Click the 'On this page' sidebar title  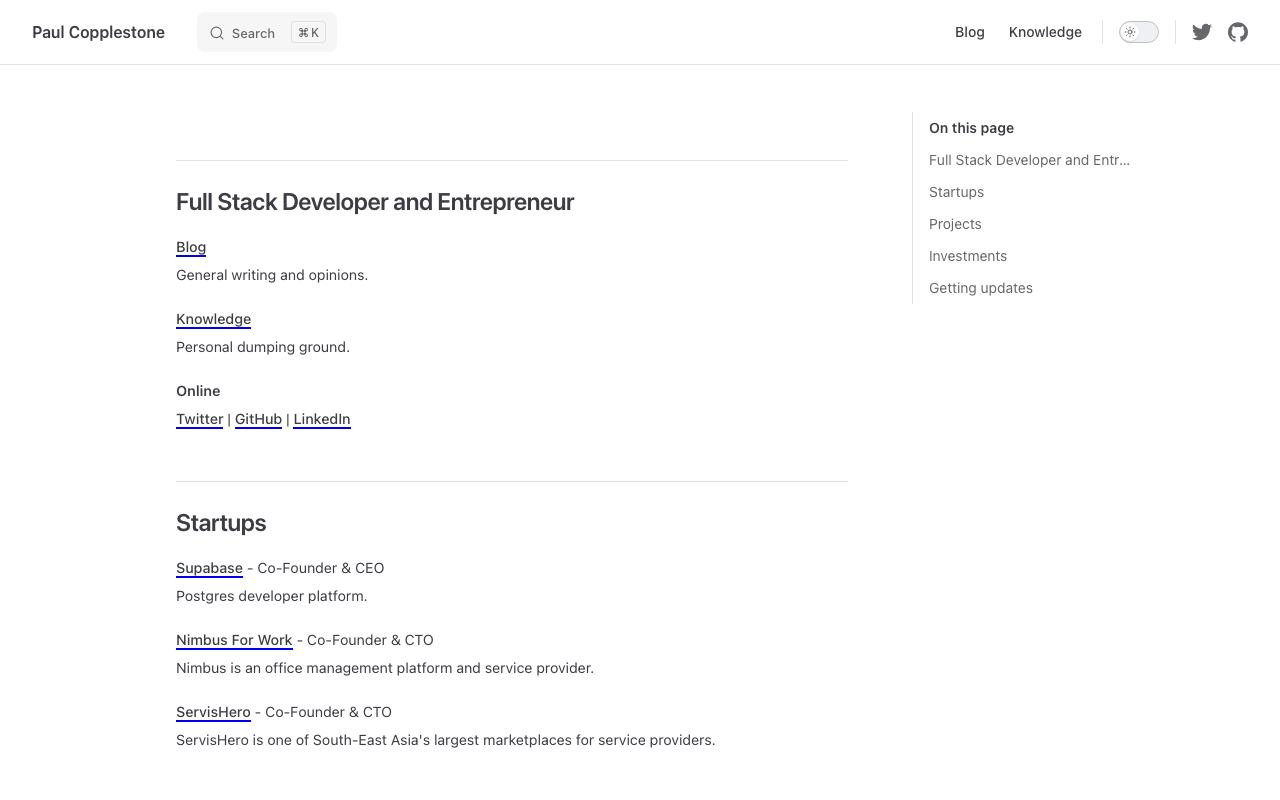pos(971,128)
